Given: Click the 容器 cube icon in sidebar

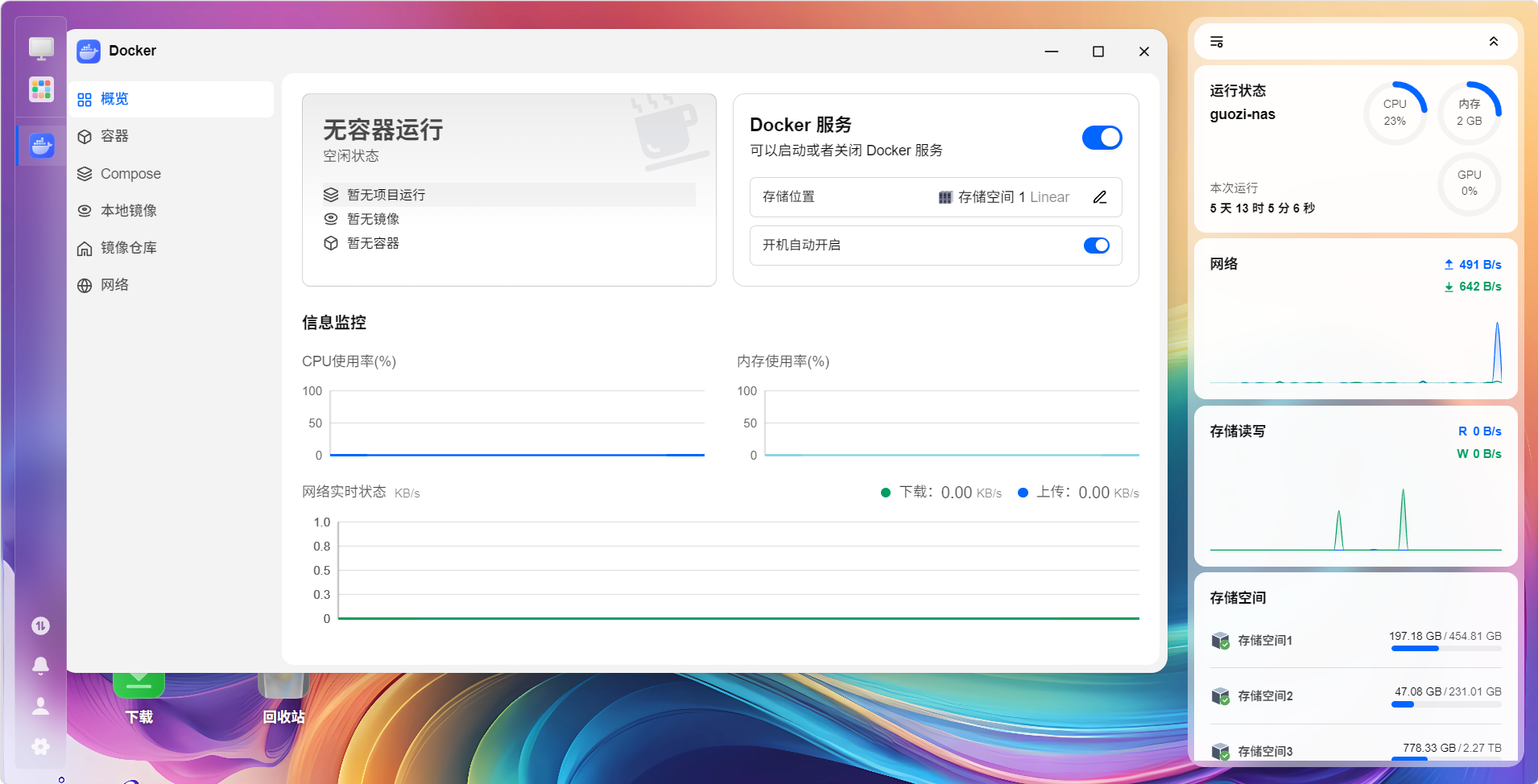Looking at the screenshot, I should (85, 137).
